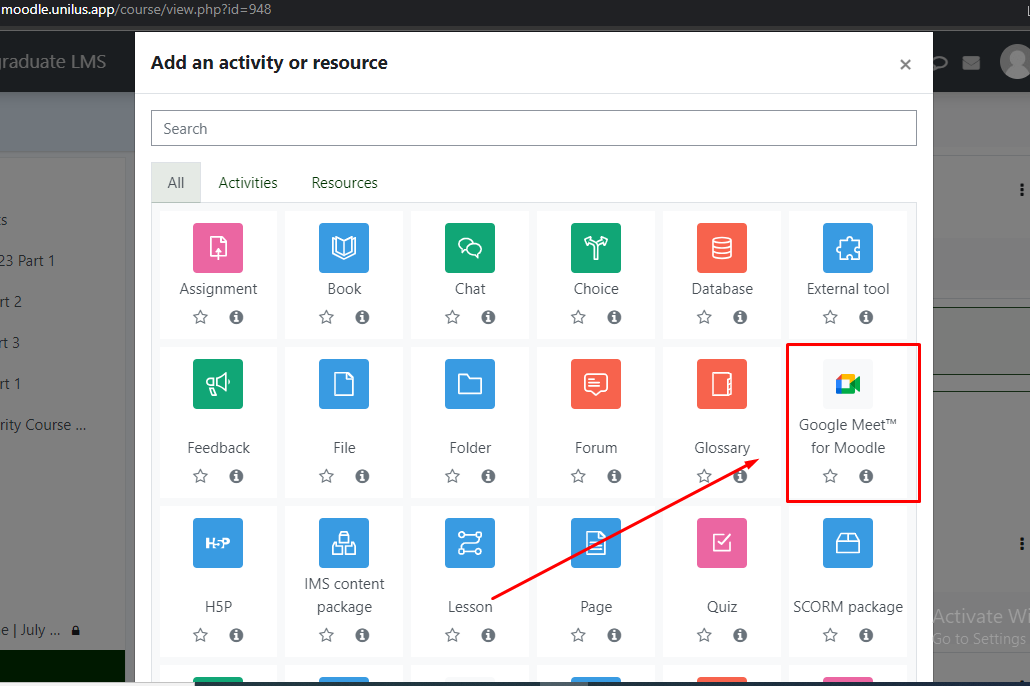The width and height of the screenshot is (1030, 686).
Task: Choose the IMS content package icon
Action: coord(344,543)
